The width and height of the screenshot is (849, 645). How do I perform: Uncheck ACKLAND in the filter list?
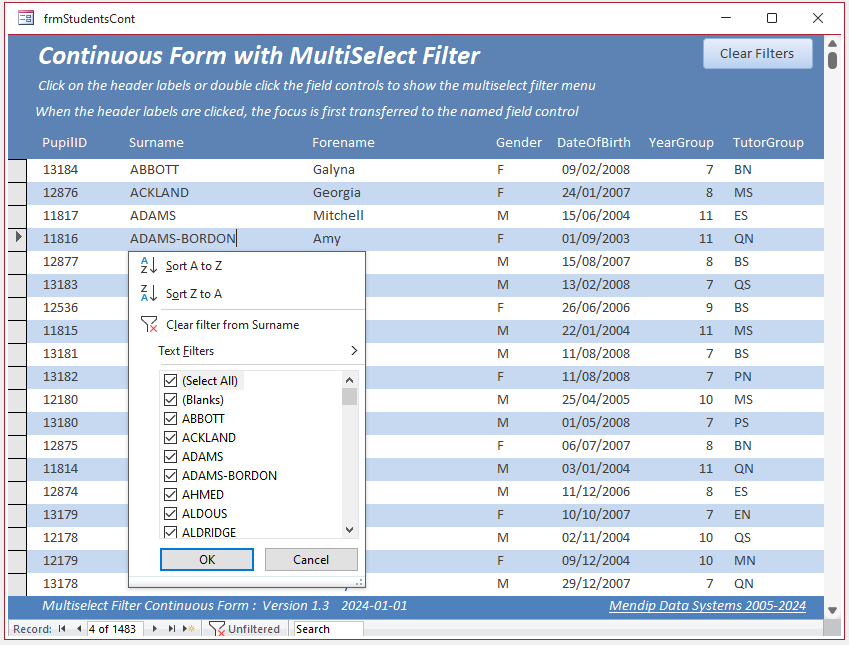click(171, 438)
